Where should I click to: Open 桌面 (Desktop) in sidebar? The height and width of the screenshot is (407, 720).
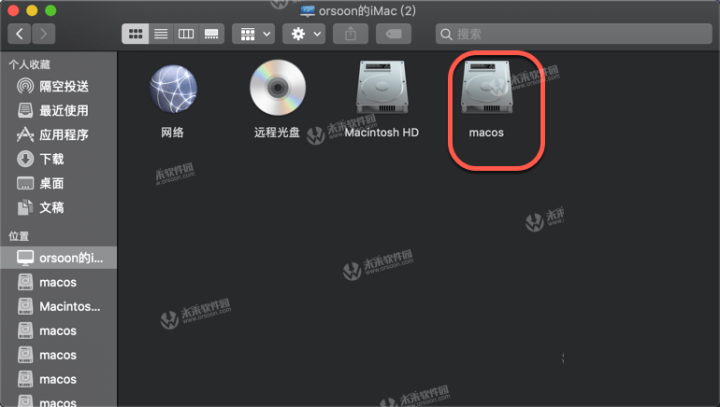coord(58,184)
